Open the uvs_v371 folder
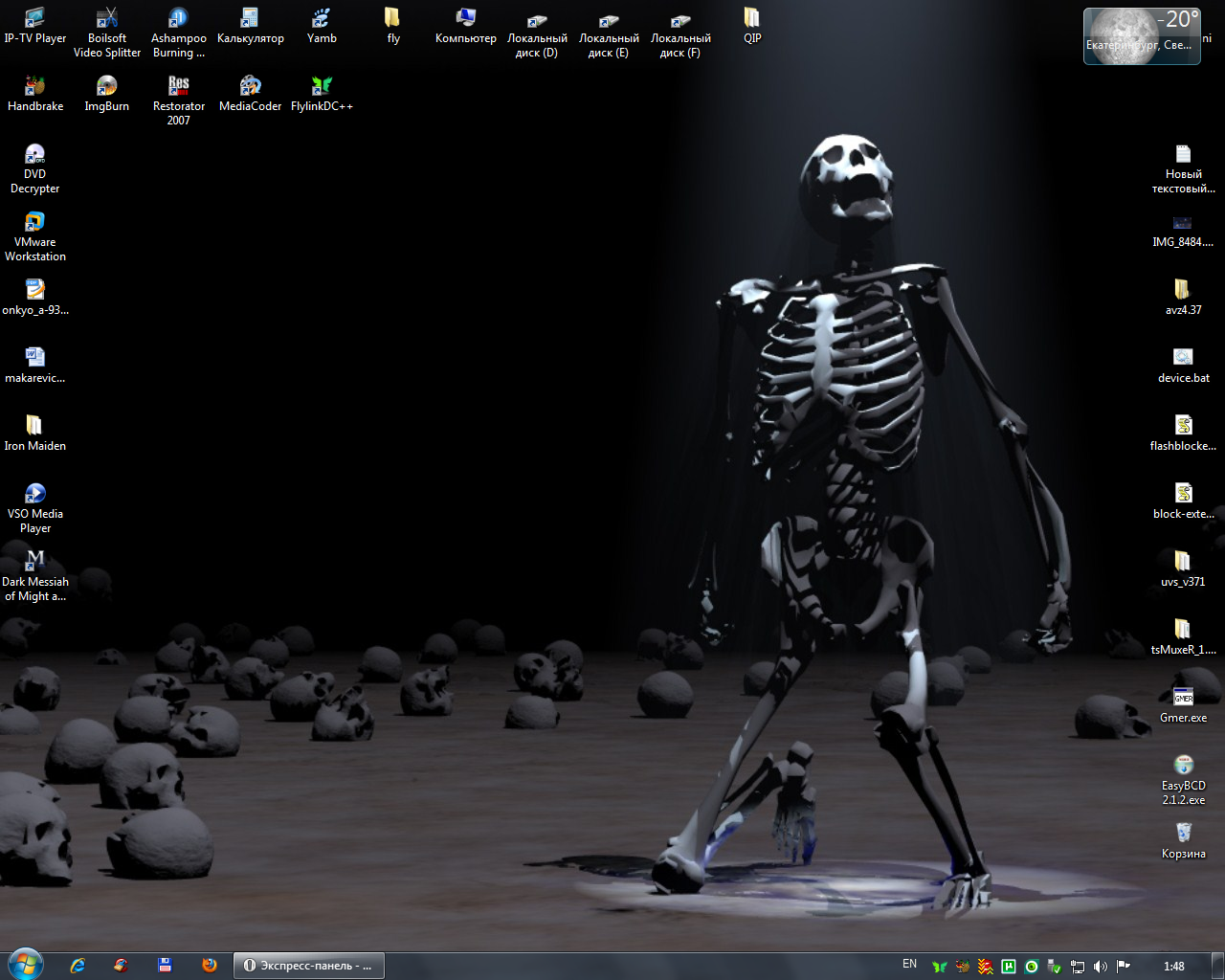The image size is (1225, 980). pos(1184,569)
